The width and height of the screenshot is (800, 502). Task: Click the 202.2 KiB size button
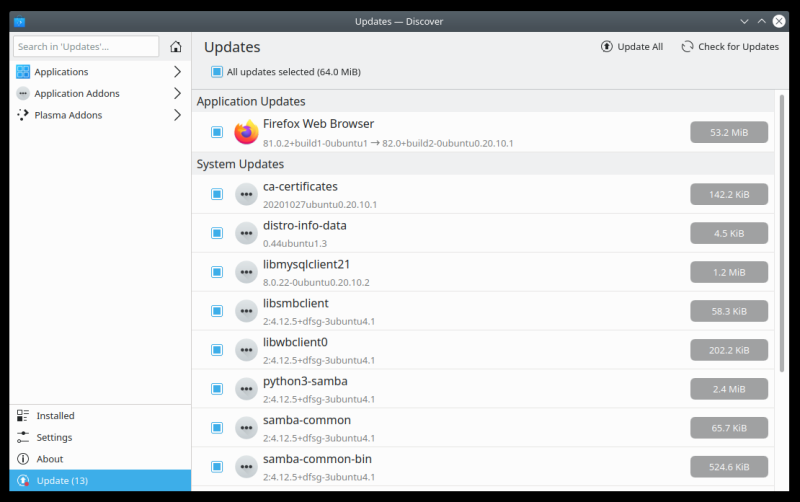729,350
